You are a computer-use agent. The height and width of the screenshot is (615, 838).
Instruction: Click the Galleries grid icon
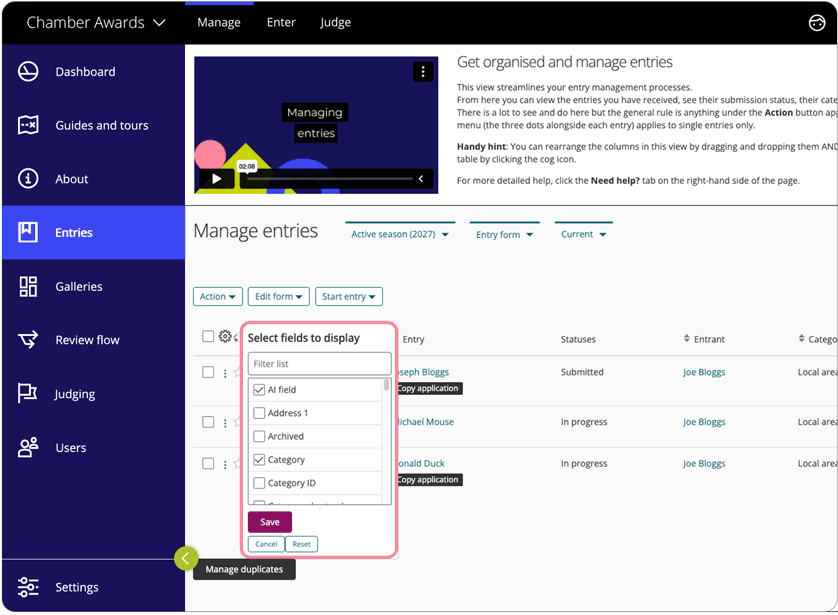point(28,286)
